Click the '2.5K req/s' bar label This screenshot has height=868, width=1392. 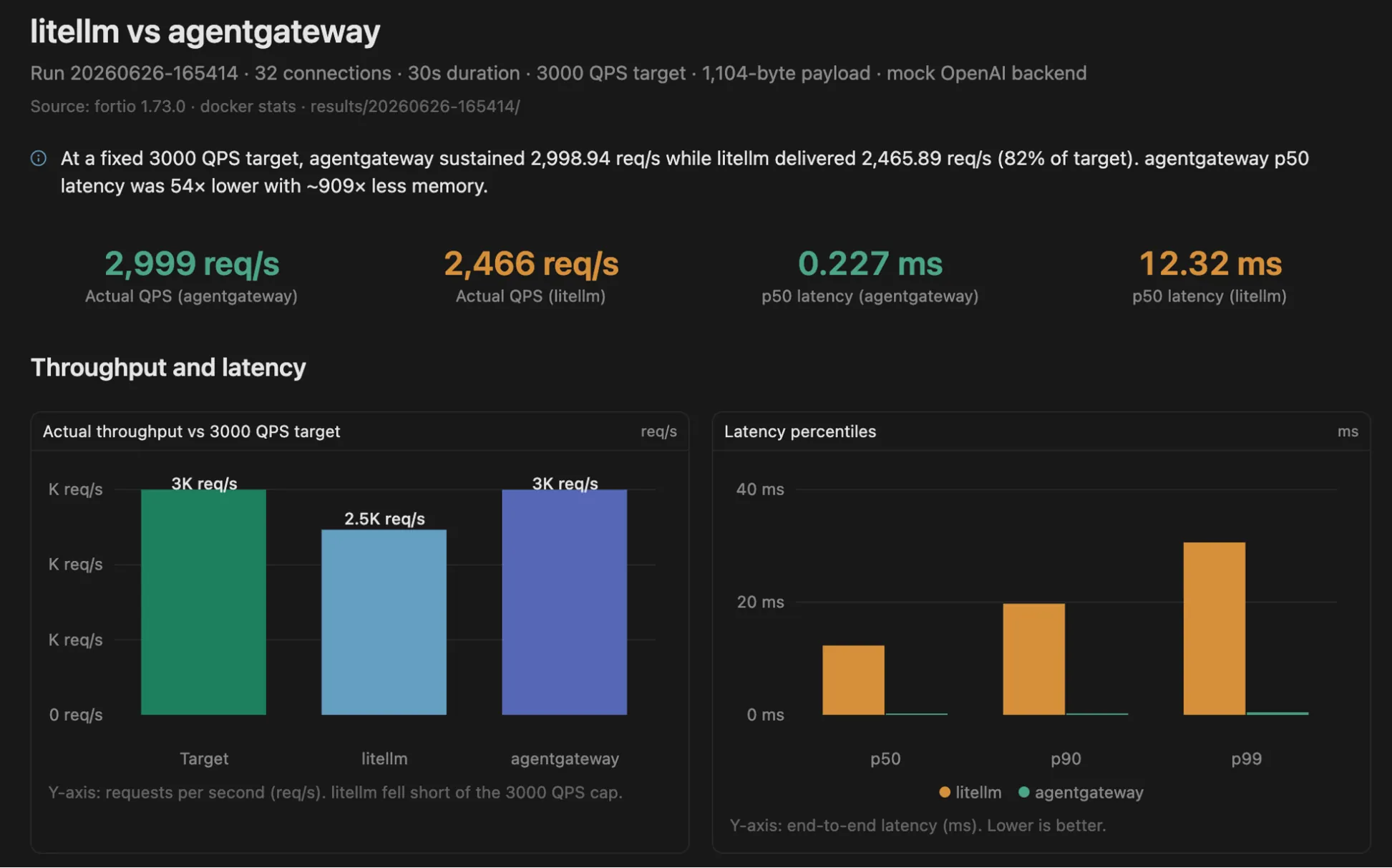pos(384,519)
